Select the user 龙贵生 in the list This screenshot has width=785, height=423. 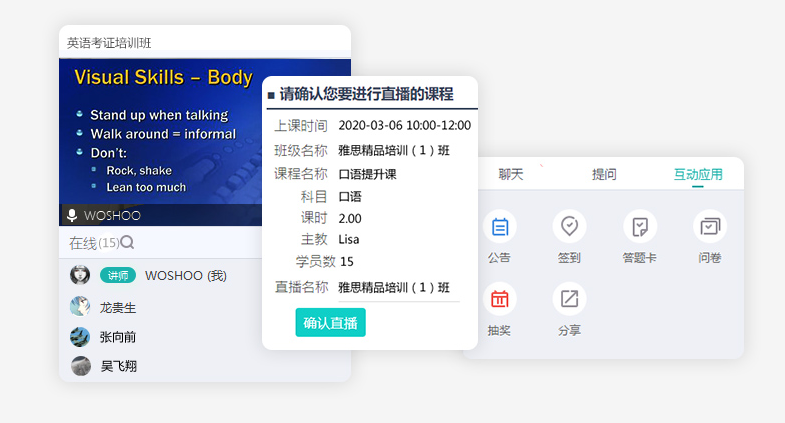(x=118, y=307)
